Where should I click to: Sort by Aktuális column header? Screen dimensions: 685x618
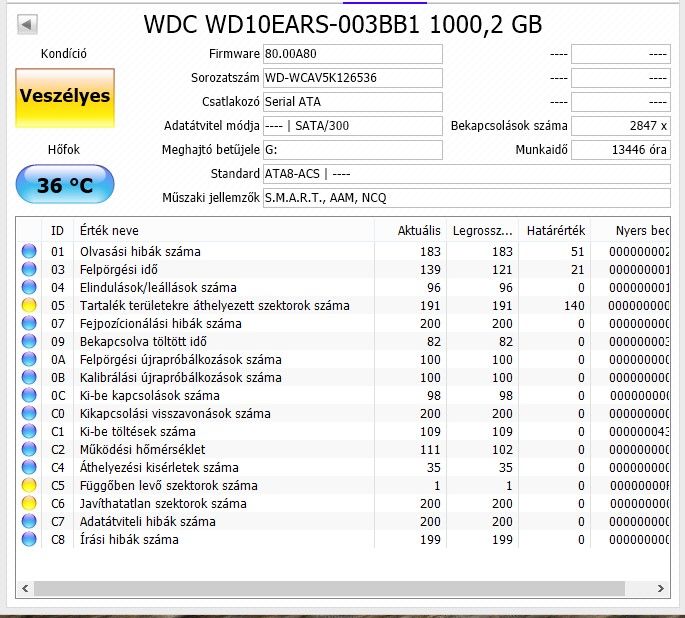pos(410,231)
